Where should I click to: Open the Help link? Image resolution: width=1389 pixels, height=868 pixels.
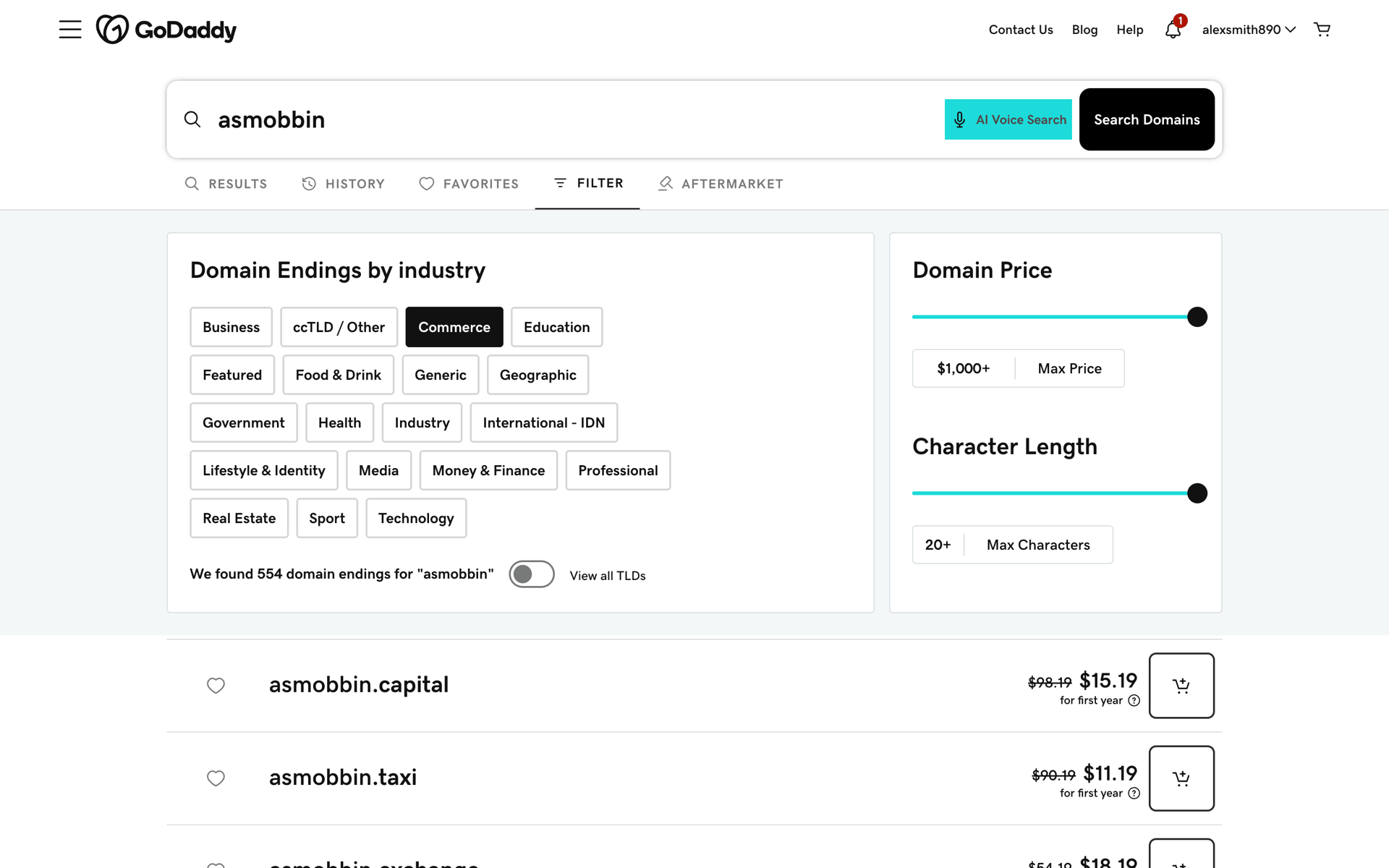coord(1129,30)
